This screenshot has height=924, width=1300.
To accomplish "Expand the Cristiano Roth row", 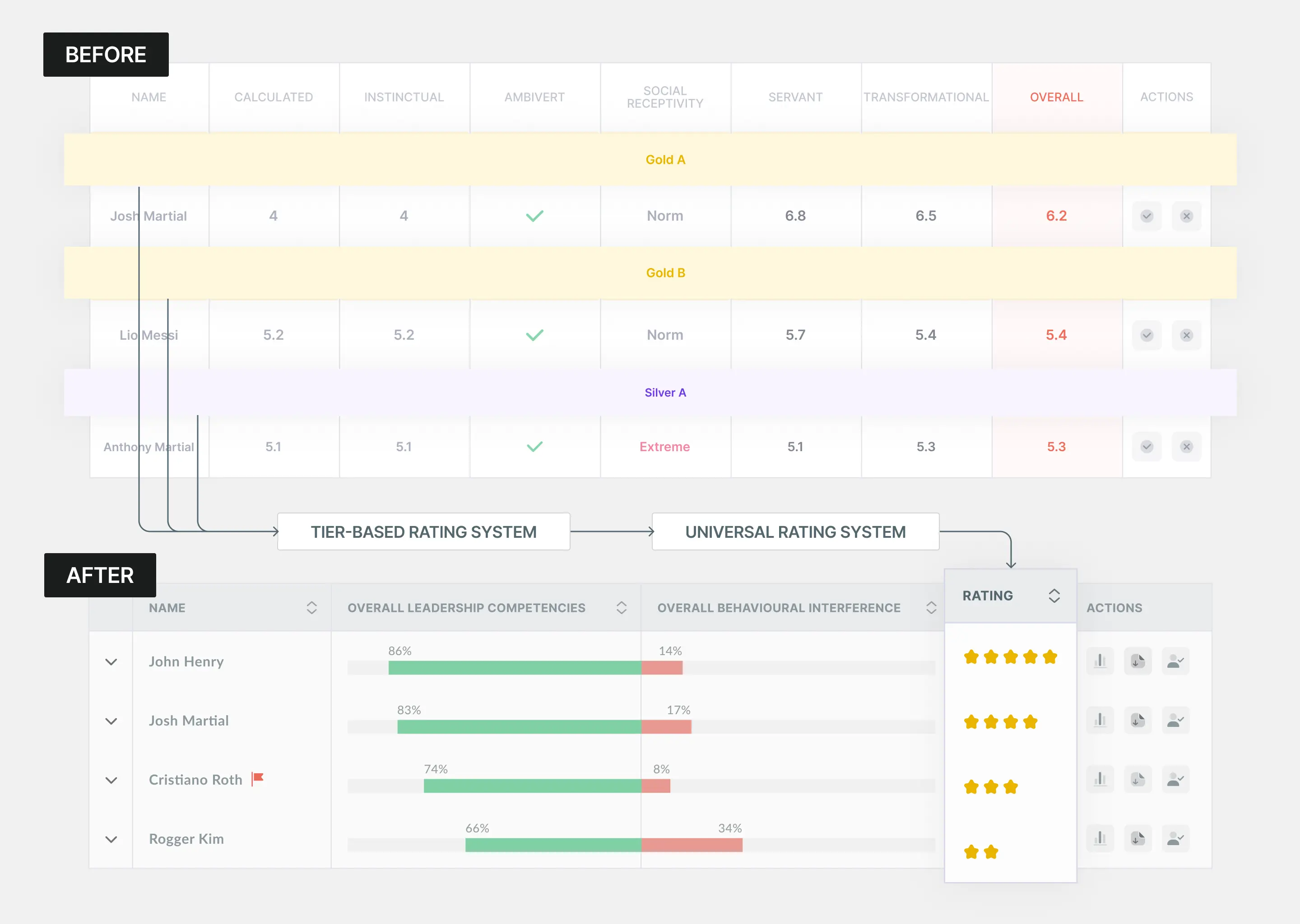I will 111,780.
